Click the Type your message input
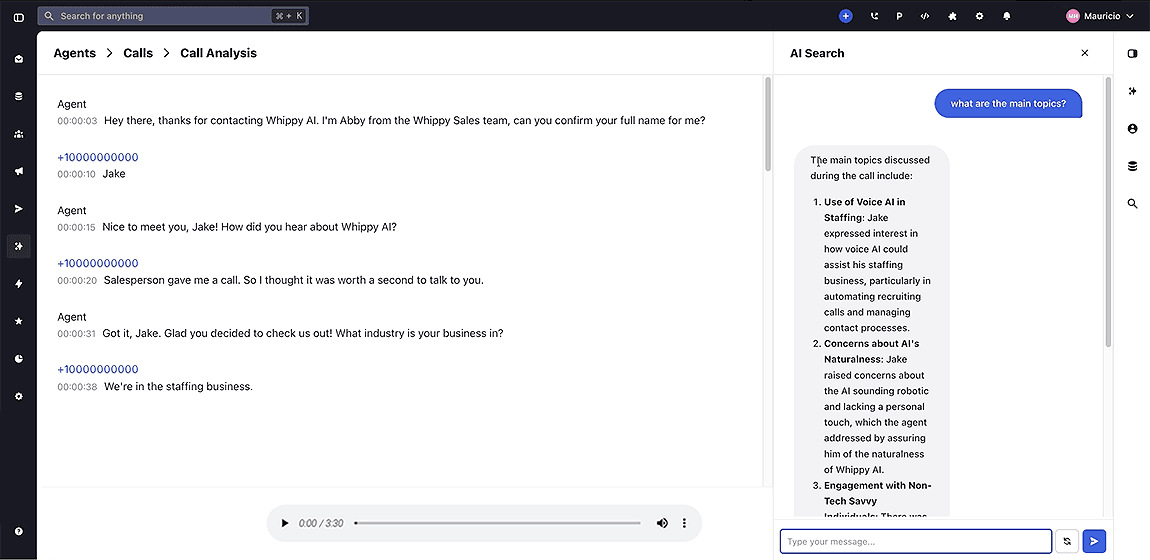The height and width of the screenshot is (560, 1150). point(915,542)
